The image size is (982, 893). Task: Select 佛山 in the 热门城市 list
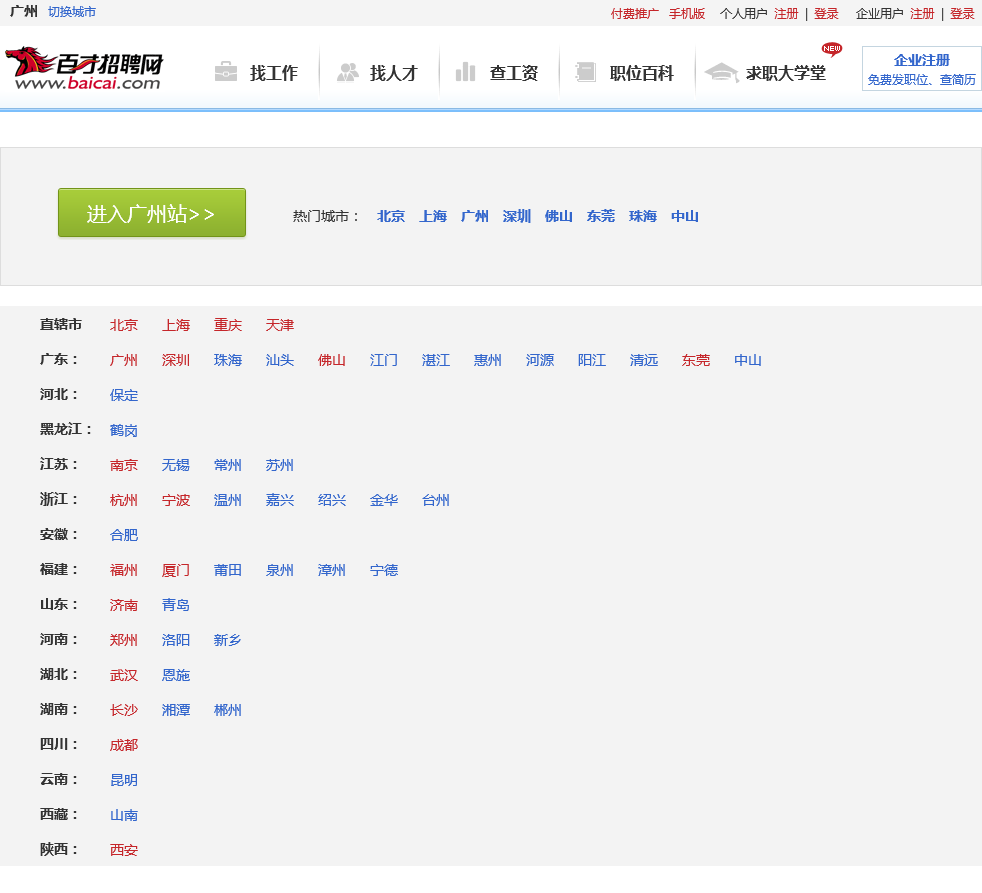(559, 216)
